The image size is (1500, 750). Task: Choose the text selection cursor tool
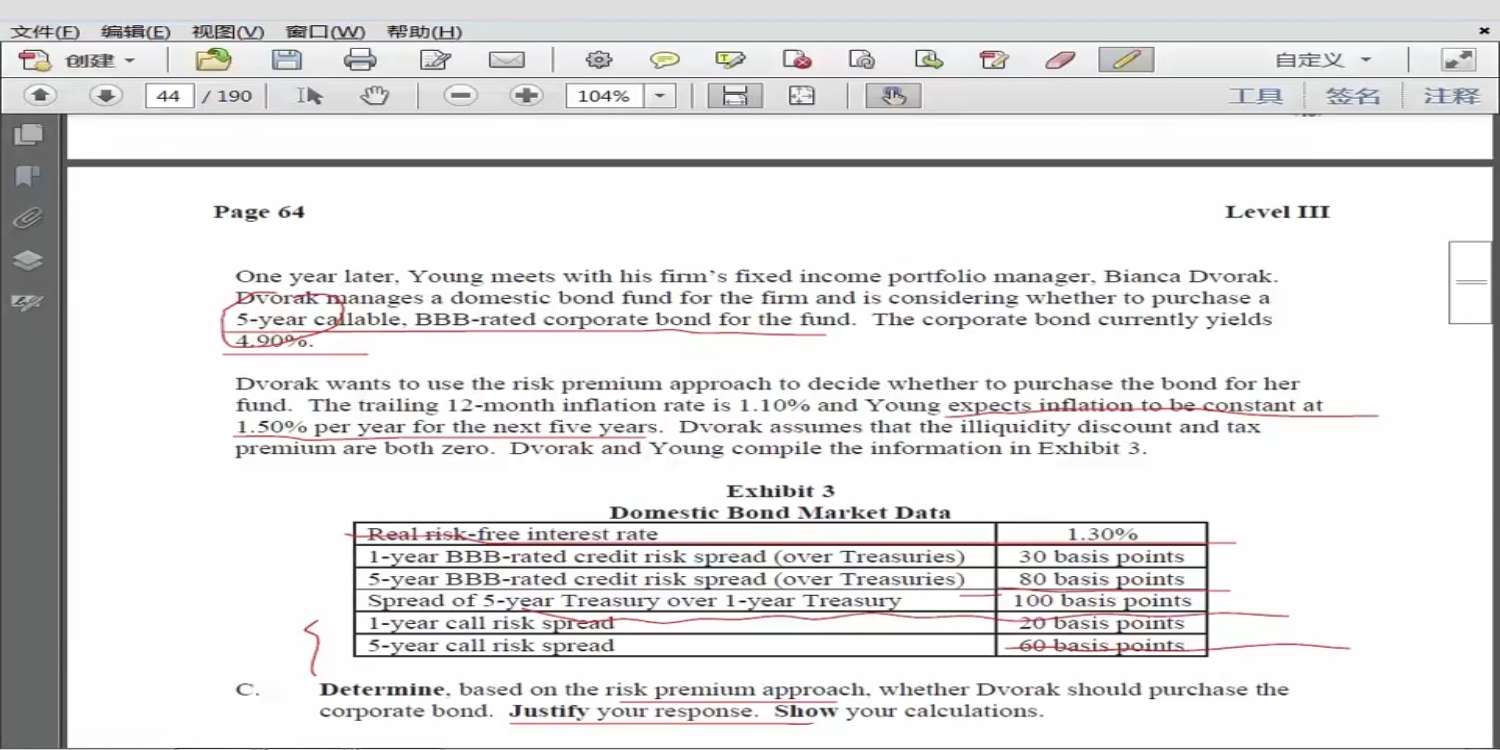click(310, 96)
